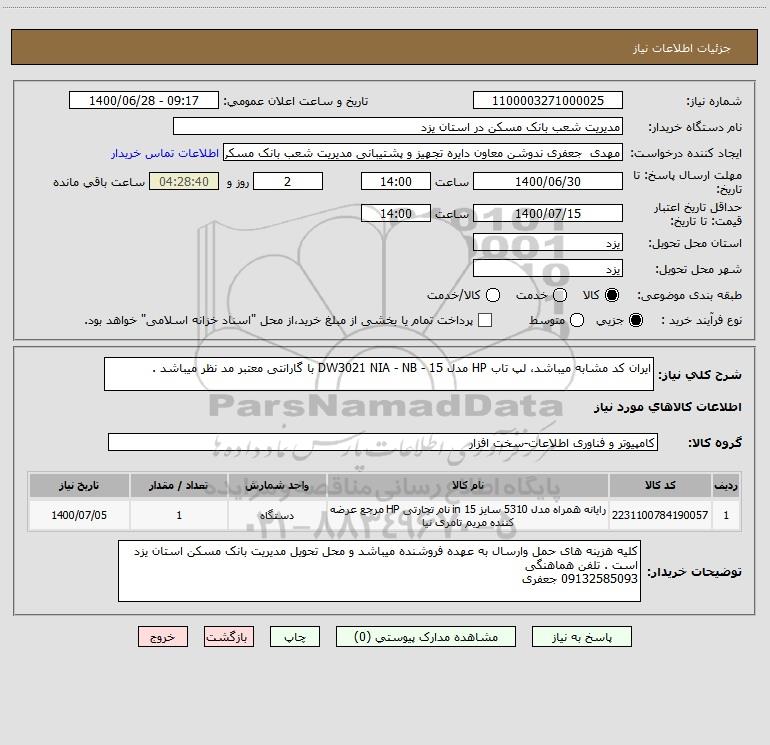Click the unit cell دستگاه

277,515
